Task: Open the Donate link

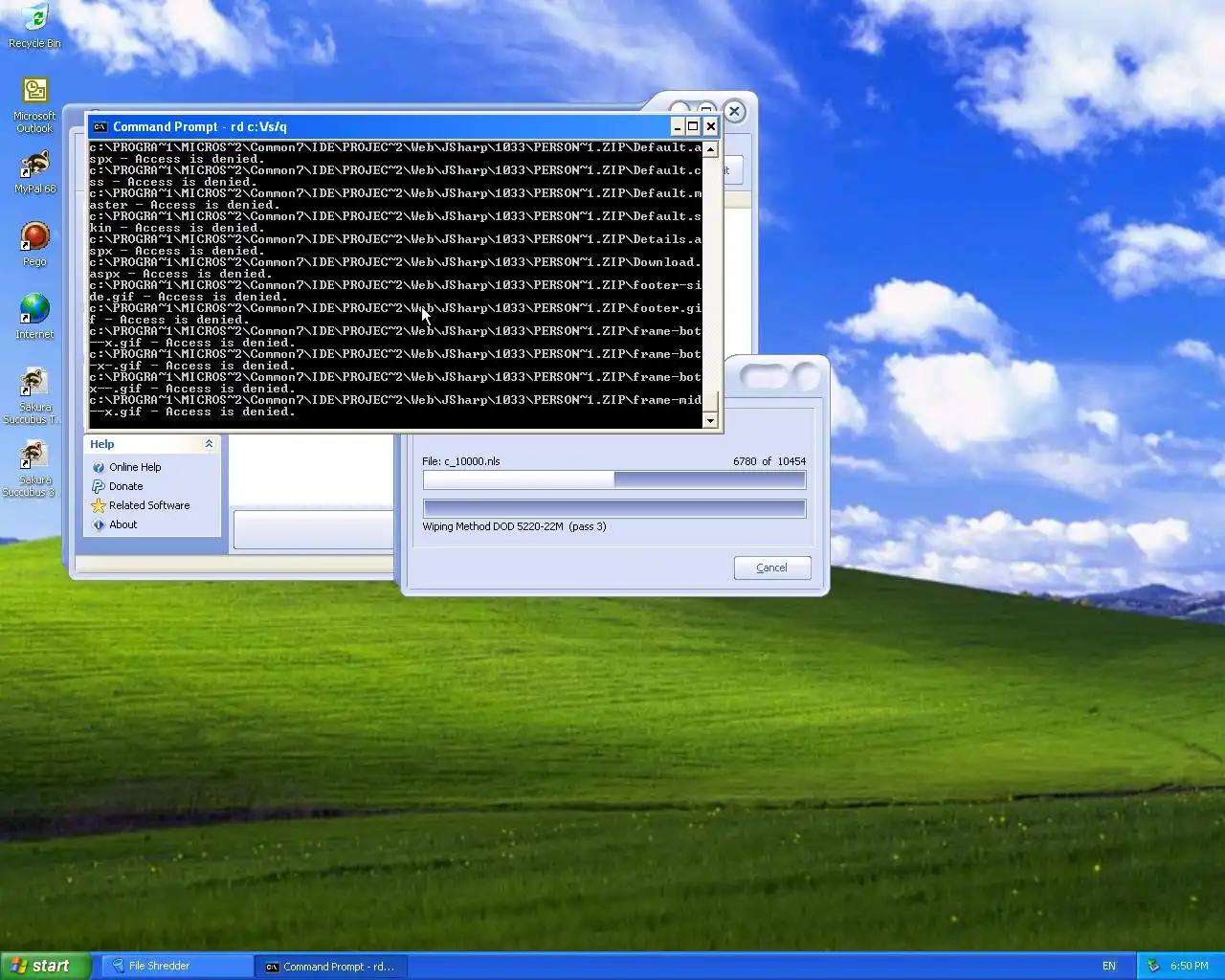Action: tap(125, 486)
